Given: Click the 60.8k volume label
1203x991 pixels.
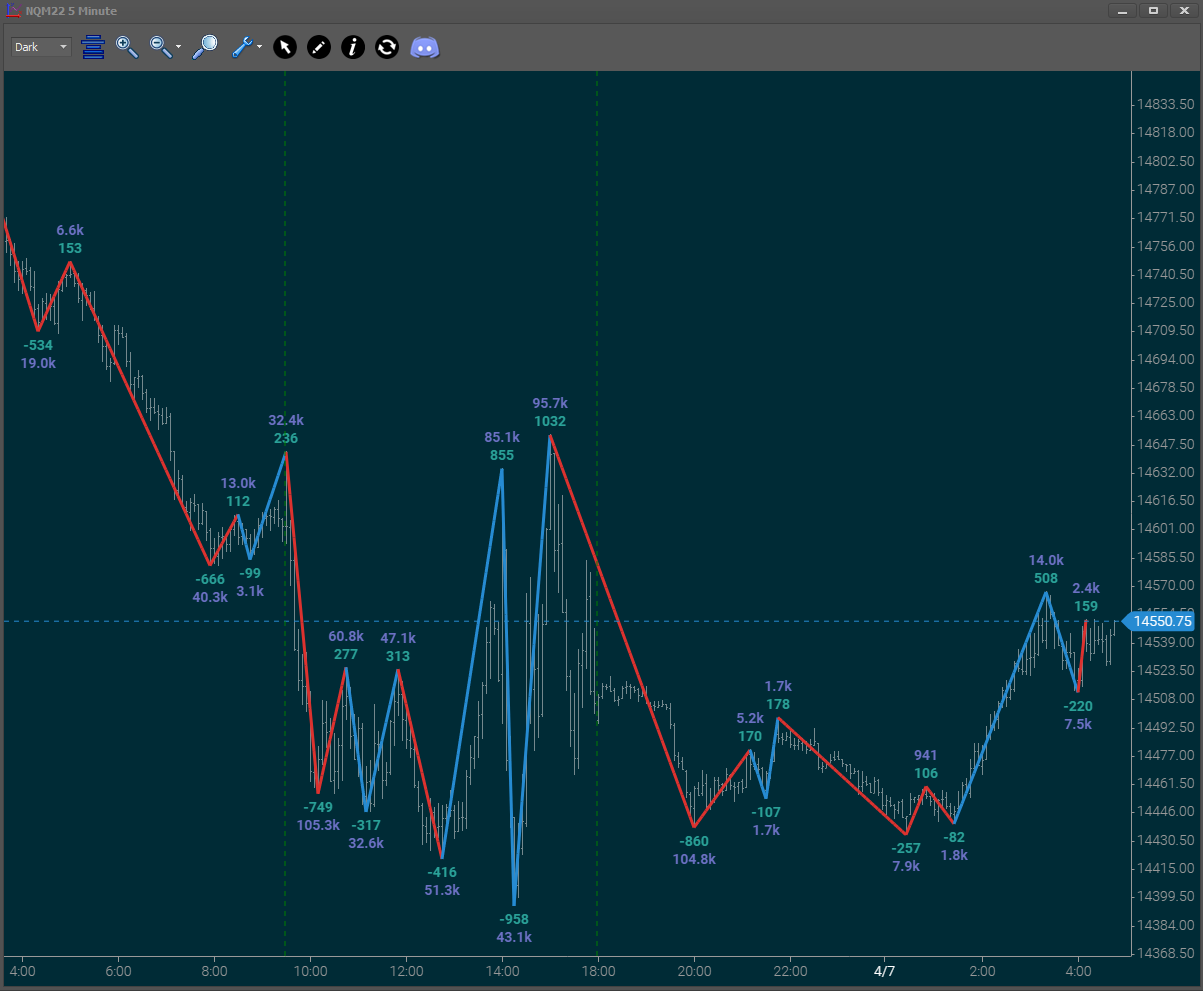Looking at the screenshot, I should click(x=346, y=636).
